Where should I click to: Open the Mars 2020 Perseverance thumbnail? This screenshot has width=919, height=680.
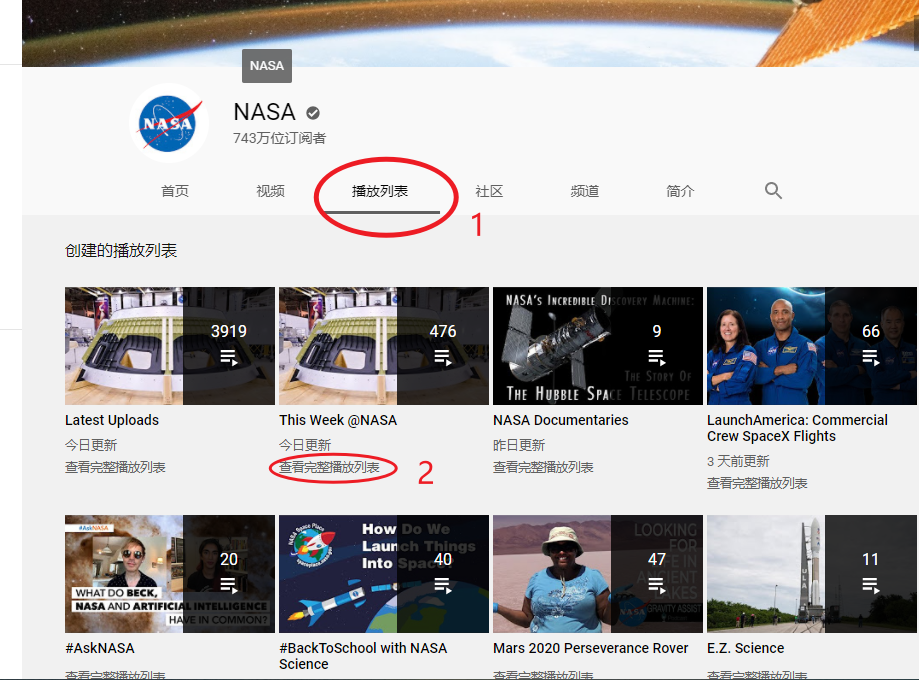(x=598, y=574)
